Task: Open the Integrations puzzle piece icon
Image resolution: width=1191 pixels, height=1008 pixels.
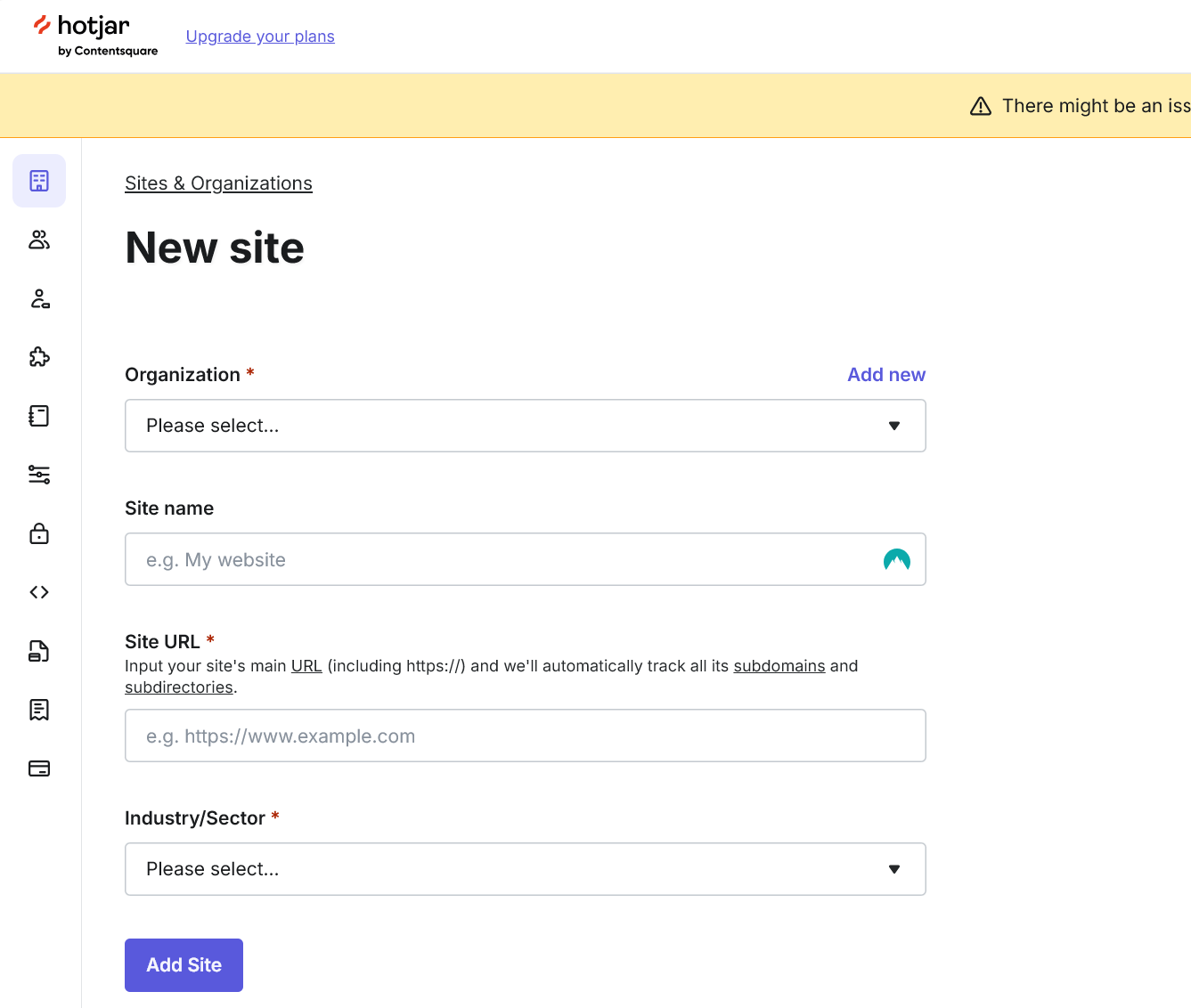Action: (x=39, y=357)
